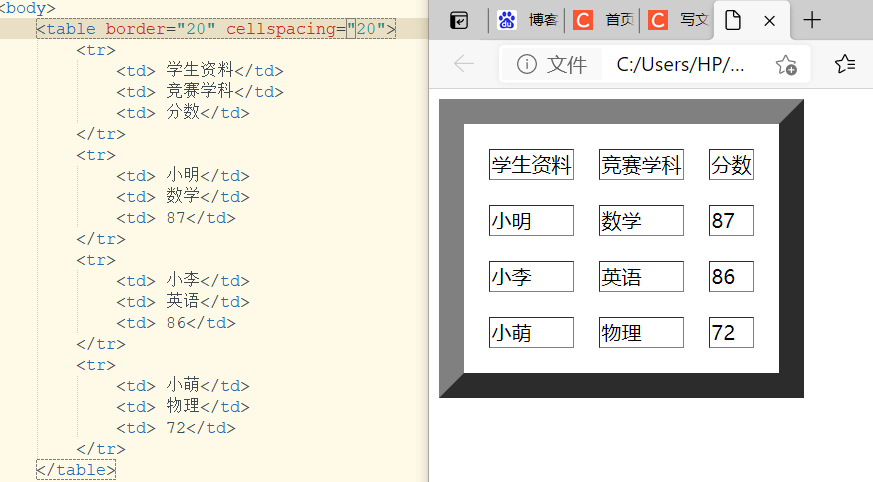Click the cellspacing attribute value in code
This screenshot has height=482, width=873.
(366, 29)
